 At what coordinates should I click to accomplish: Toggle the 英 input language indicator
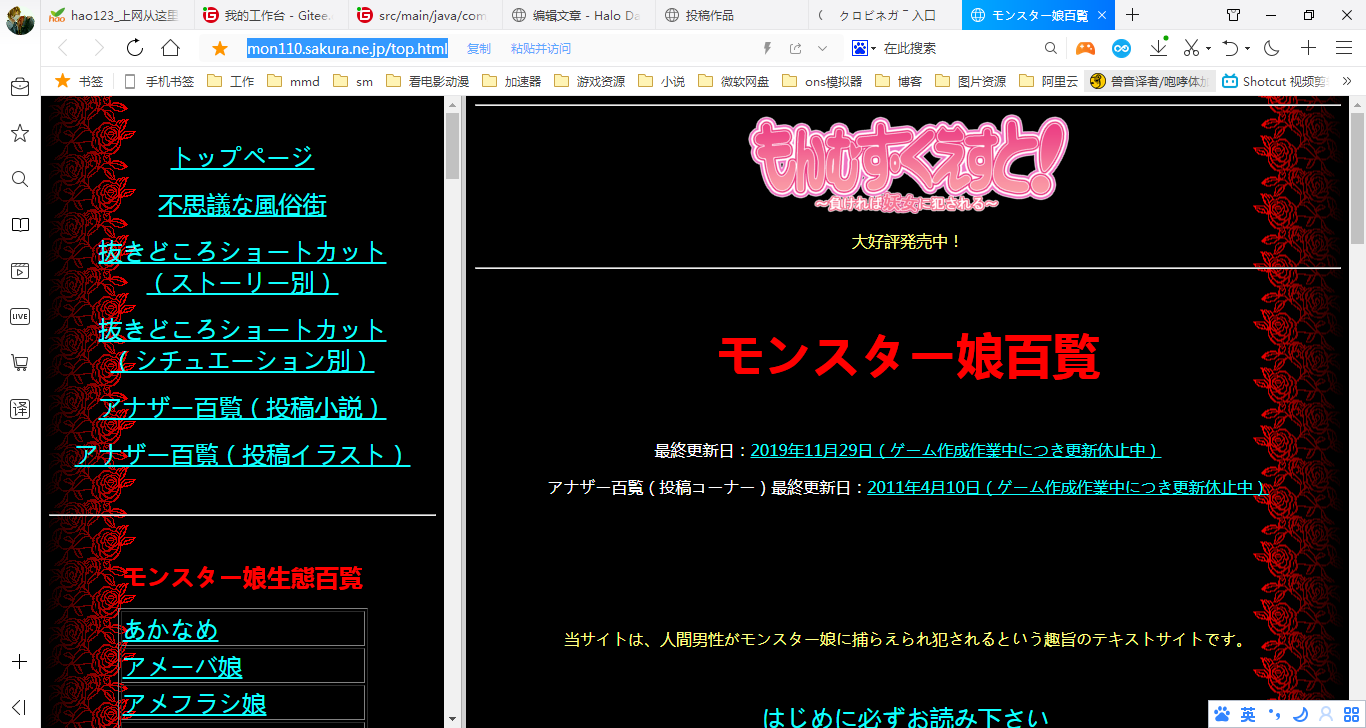pyautogui.click(x=1248, y=714)
